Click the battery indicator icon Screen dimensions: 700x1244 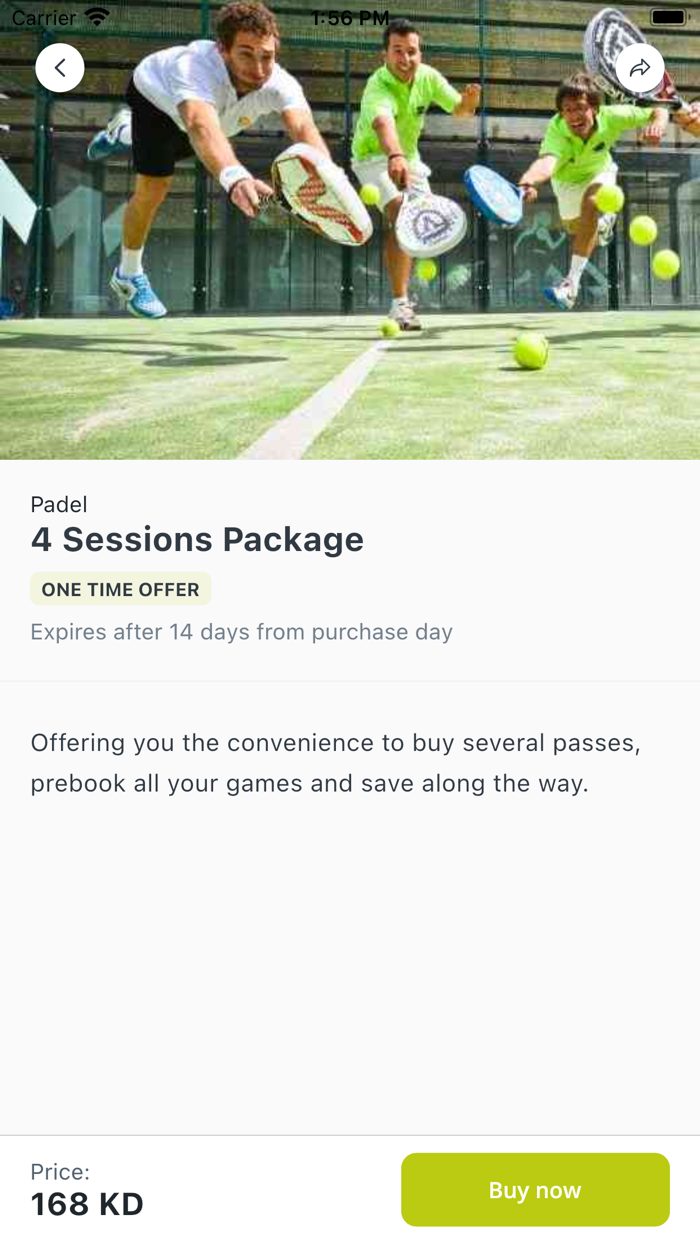(667, 17)
